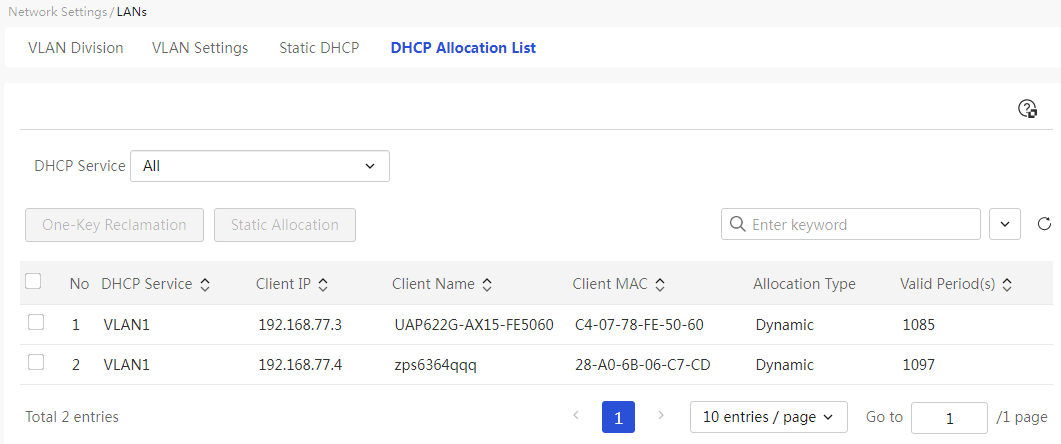The image size is (1061, 444).
Task: Switch to the VLAN Settings tab
Action: pyautogui.click(x=200, y=48)
